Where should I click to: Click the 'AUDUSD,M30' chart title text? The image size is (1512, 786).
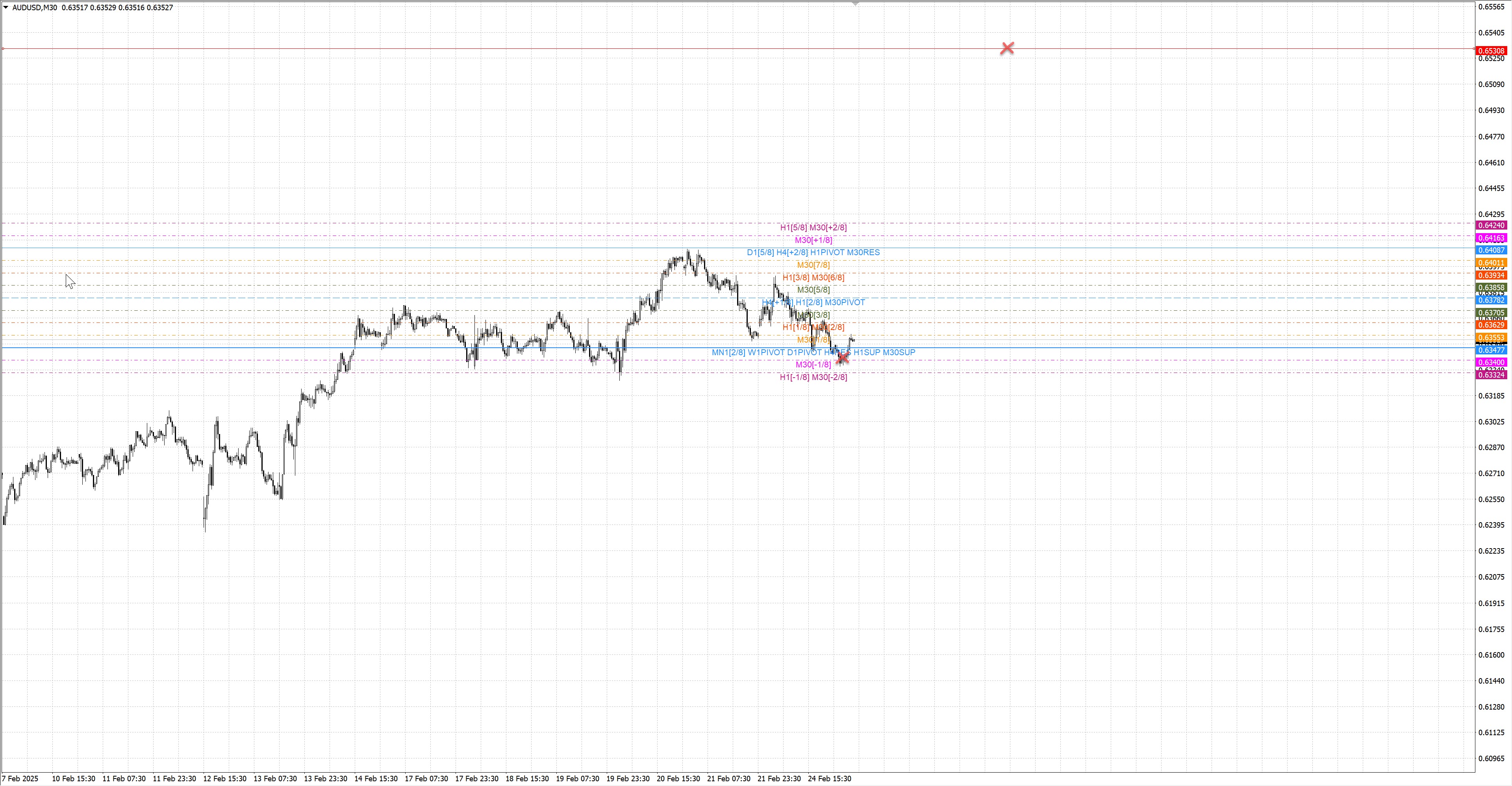click(x=35, y=7)
